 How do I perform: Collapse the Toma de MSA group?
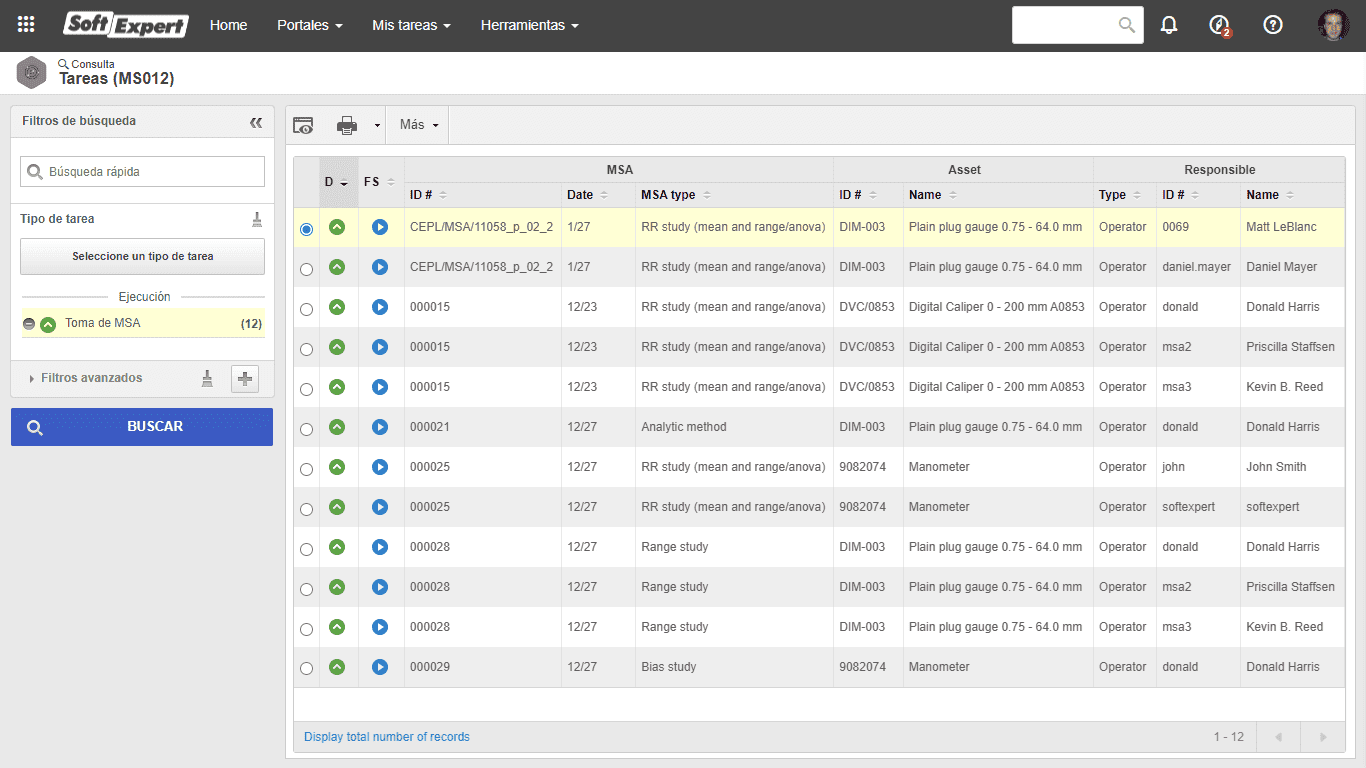click(x=29, y=324)
